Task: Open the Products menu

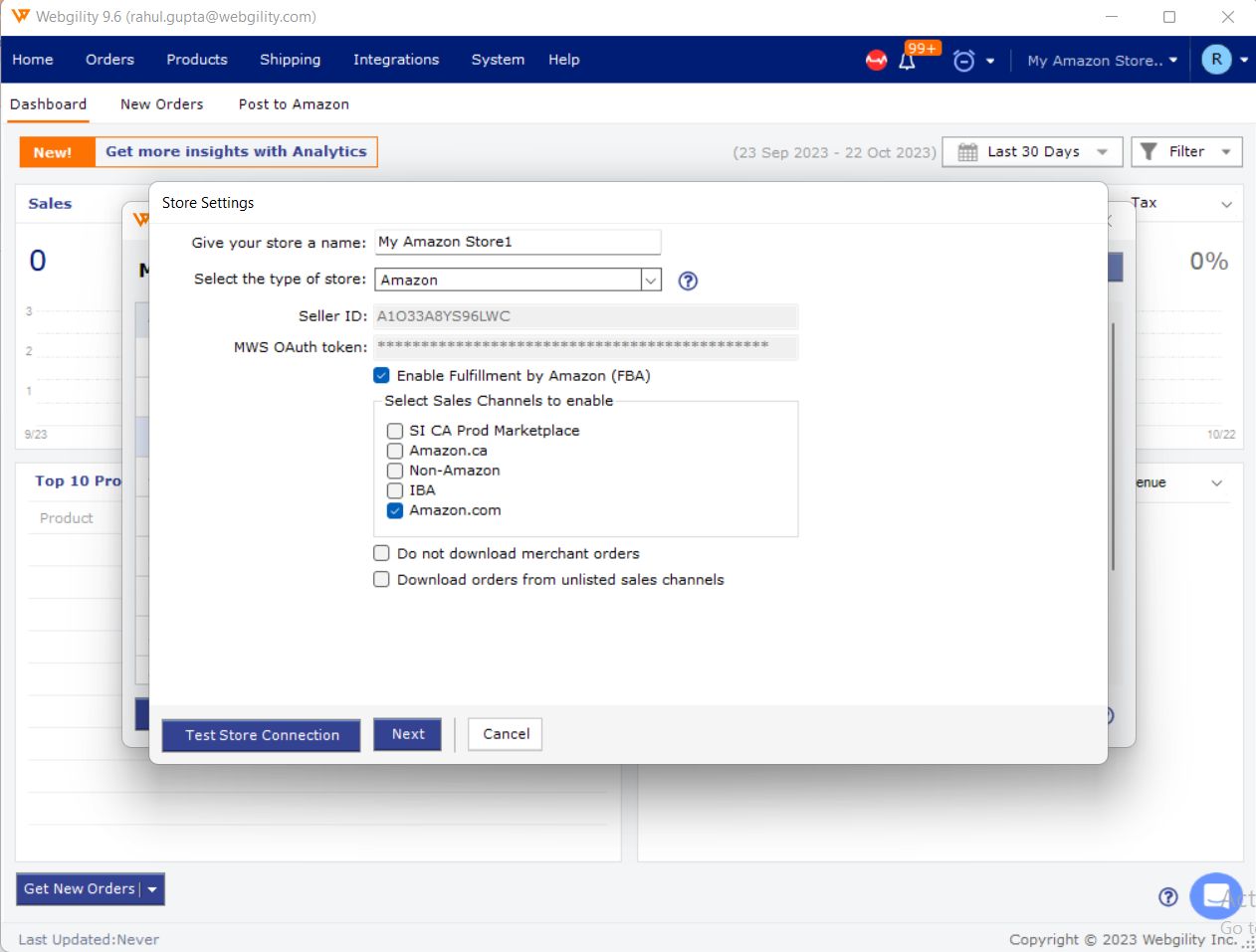Action: pyautogui.click(x=197, y=60)
